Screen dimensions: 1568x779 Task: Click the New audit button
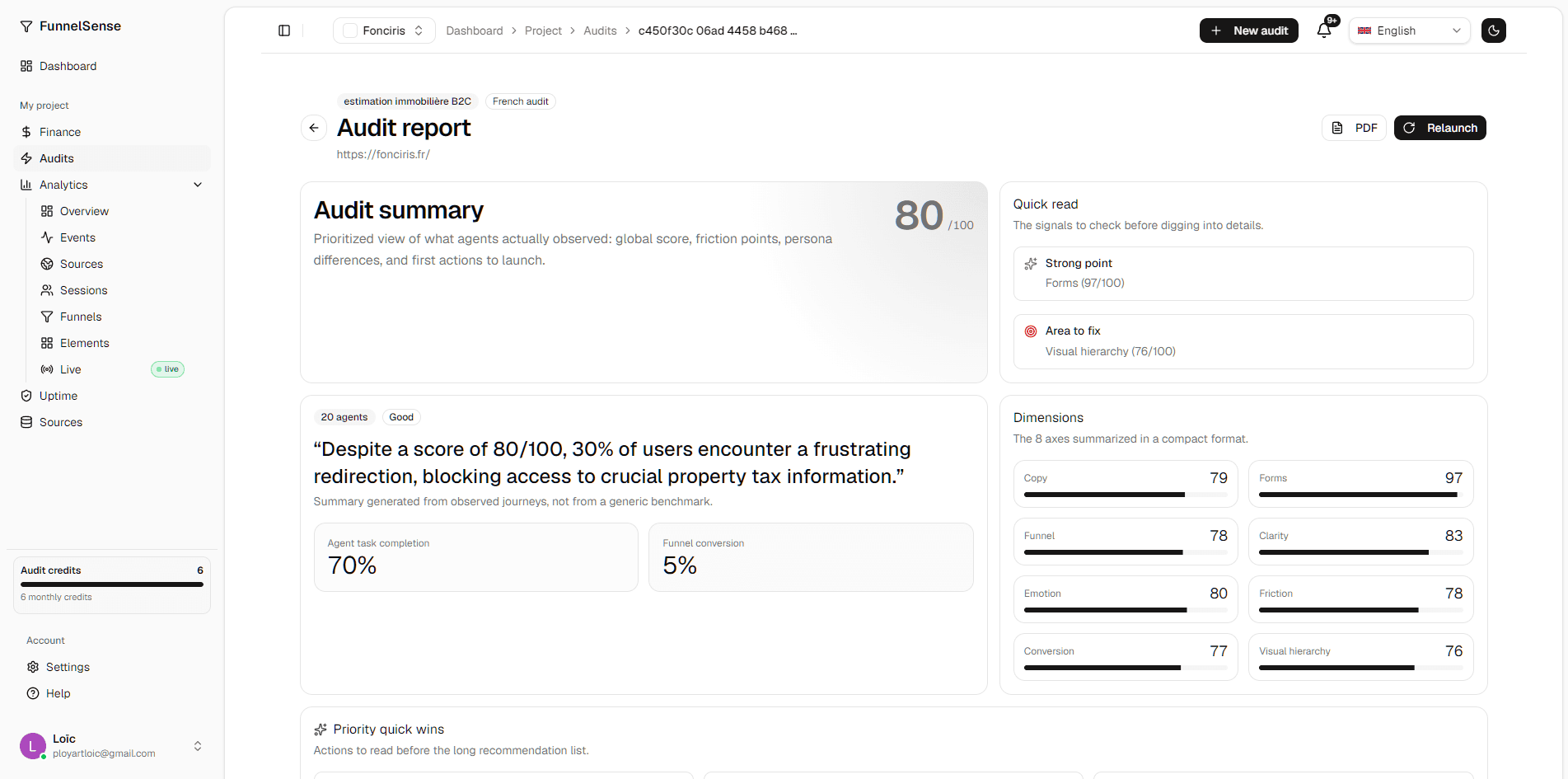click(x=1249, y=31)
